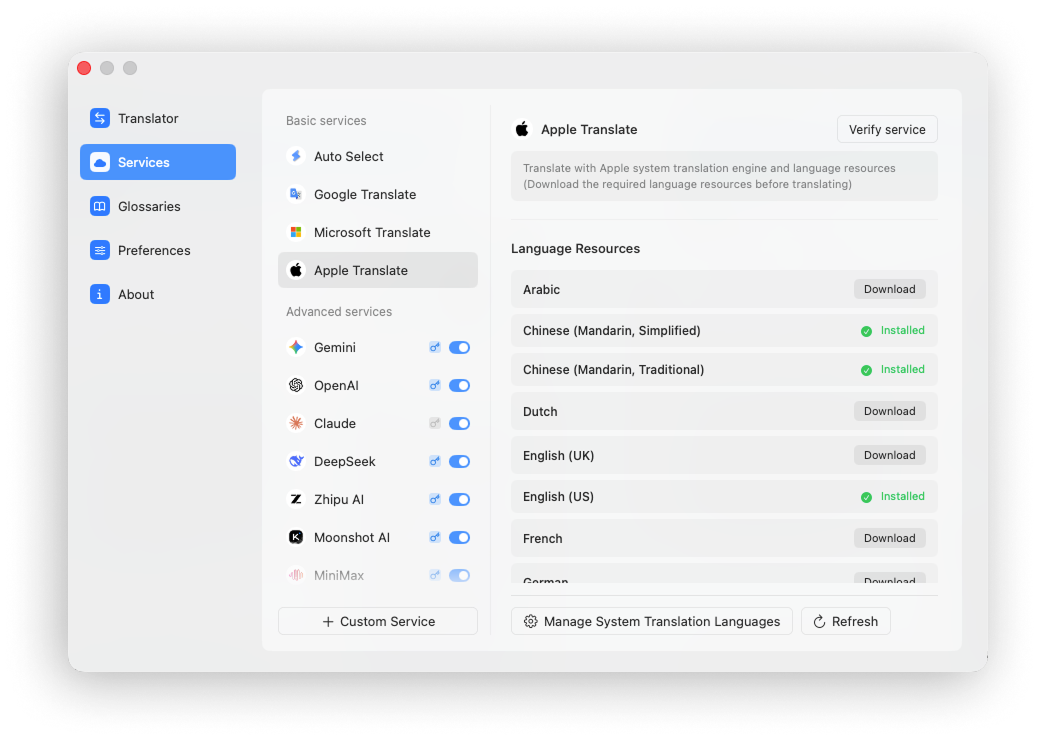The image size is (1040, 740).
Task: Toggle the Zhipu AI service switch
Action: pos(459,499)
